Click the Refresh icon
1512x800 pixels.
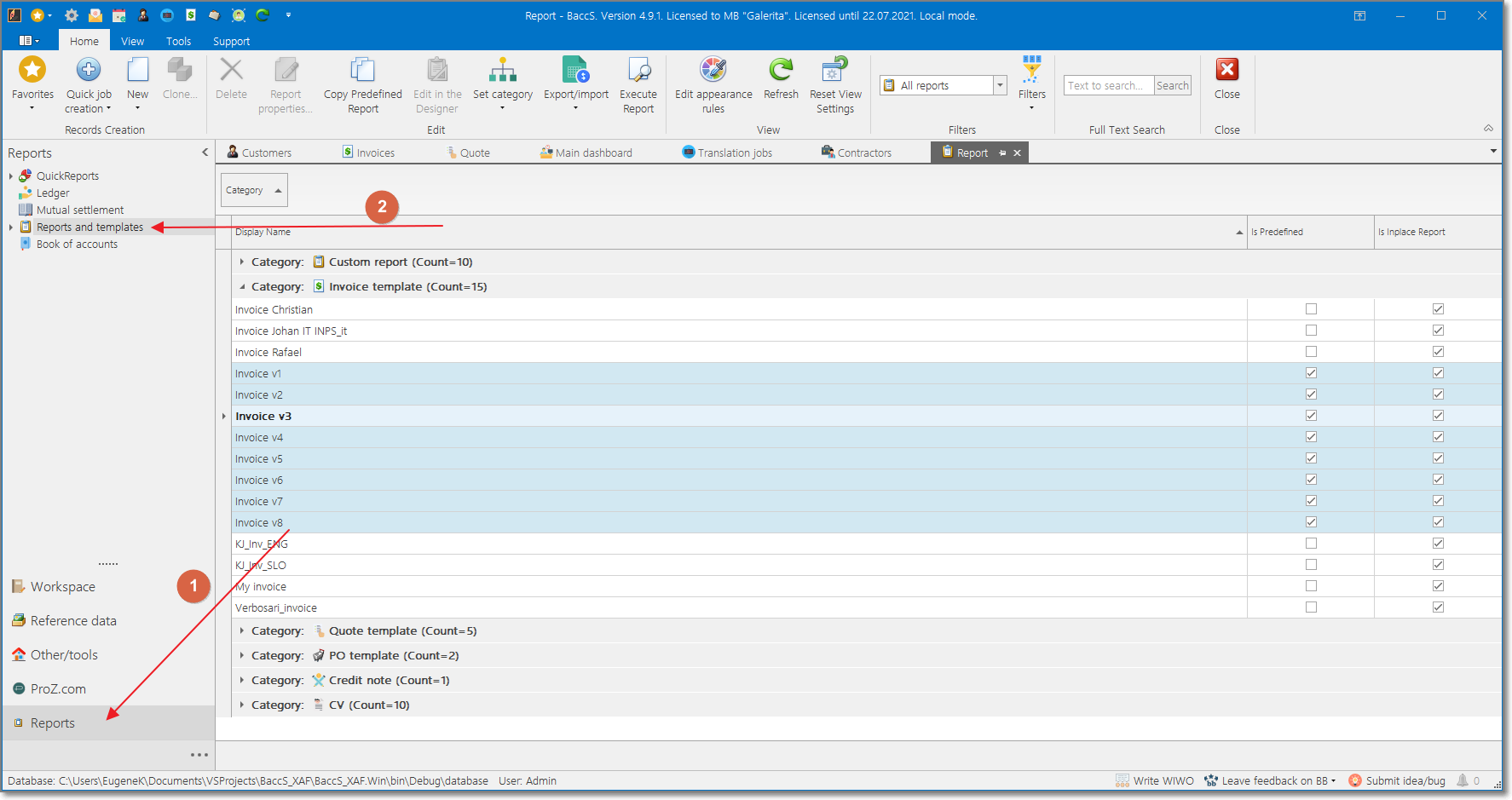tap(781, 70)
